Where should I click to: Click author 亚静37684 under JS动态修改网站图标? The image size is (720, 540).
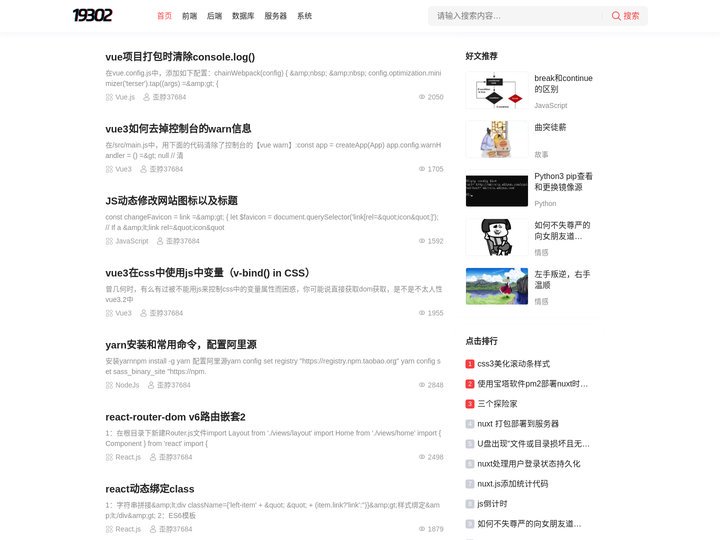click(183, 241)
